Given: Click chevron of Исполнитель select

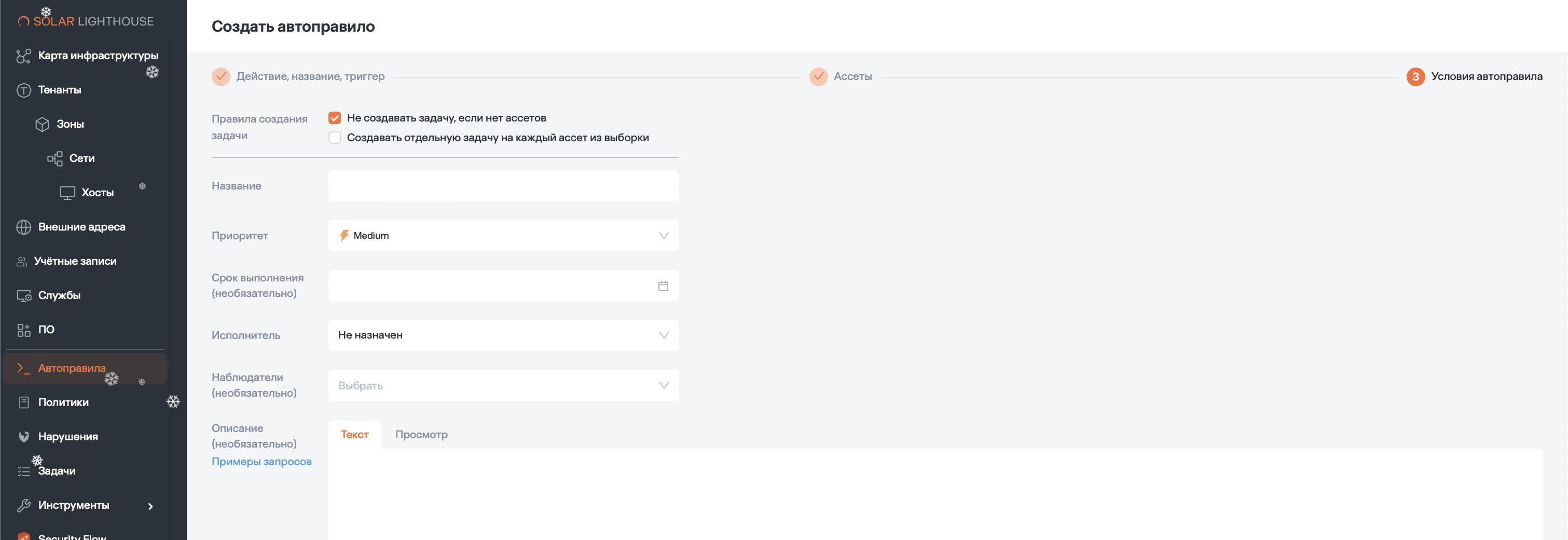Looking at the screenshot, I should [664, 335].
